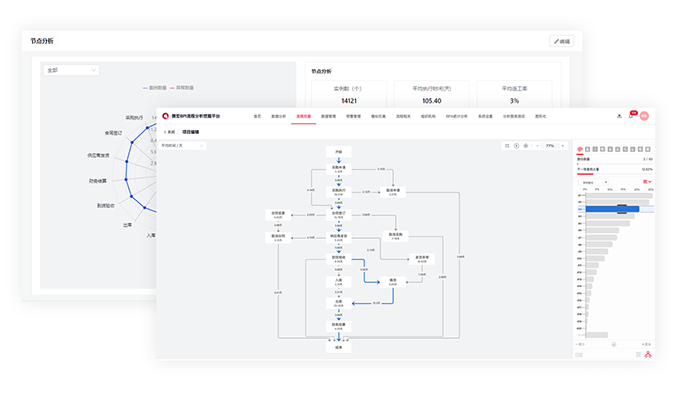Select the red variant icon tab in right panel
The height and width of the screenshot is (394, 680).
(580, 149)
